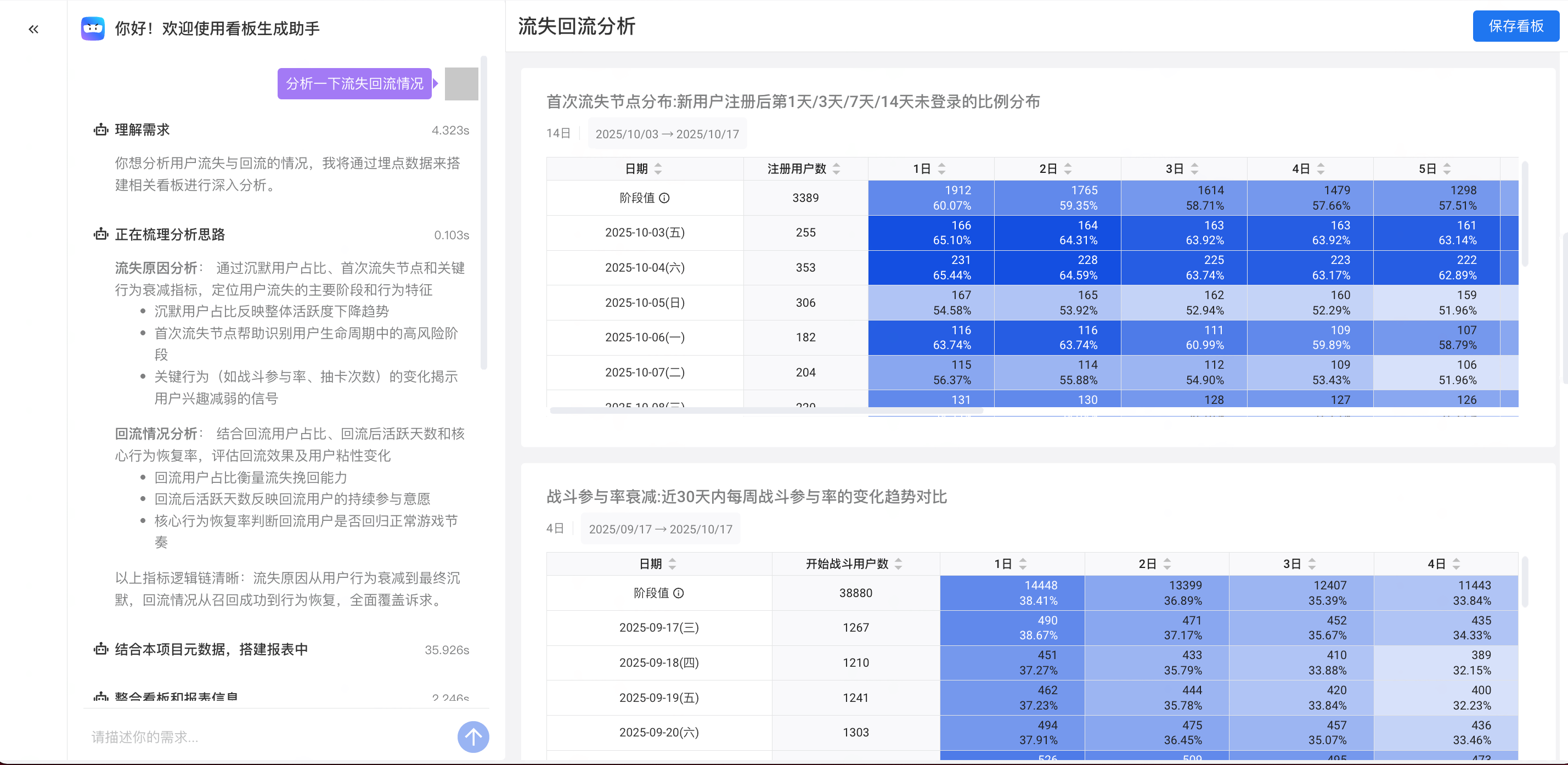Open date range 2025/10/03 → 2025/10/17 picker
1568x765 pixels.
point(667,134)
